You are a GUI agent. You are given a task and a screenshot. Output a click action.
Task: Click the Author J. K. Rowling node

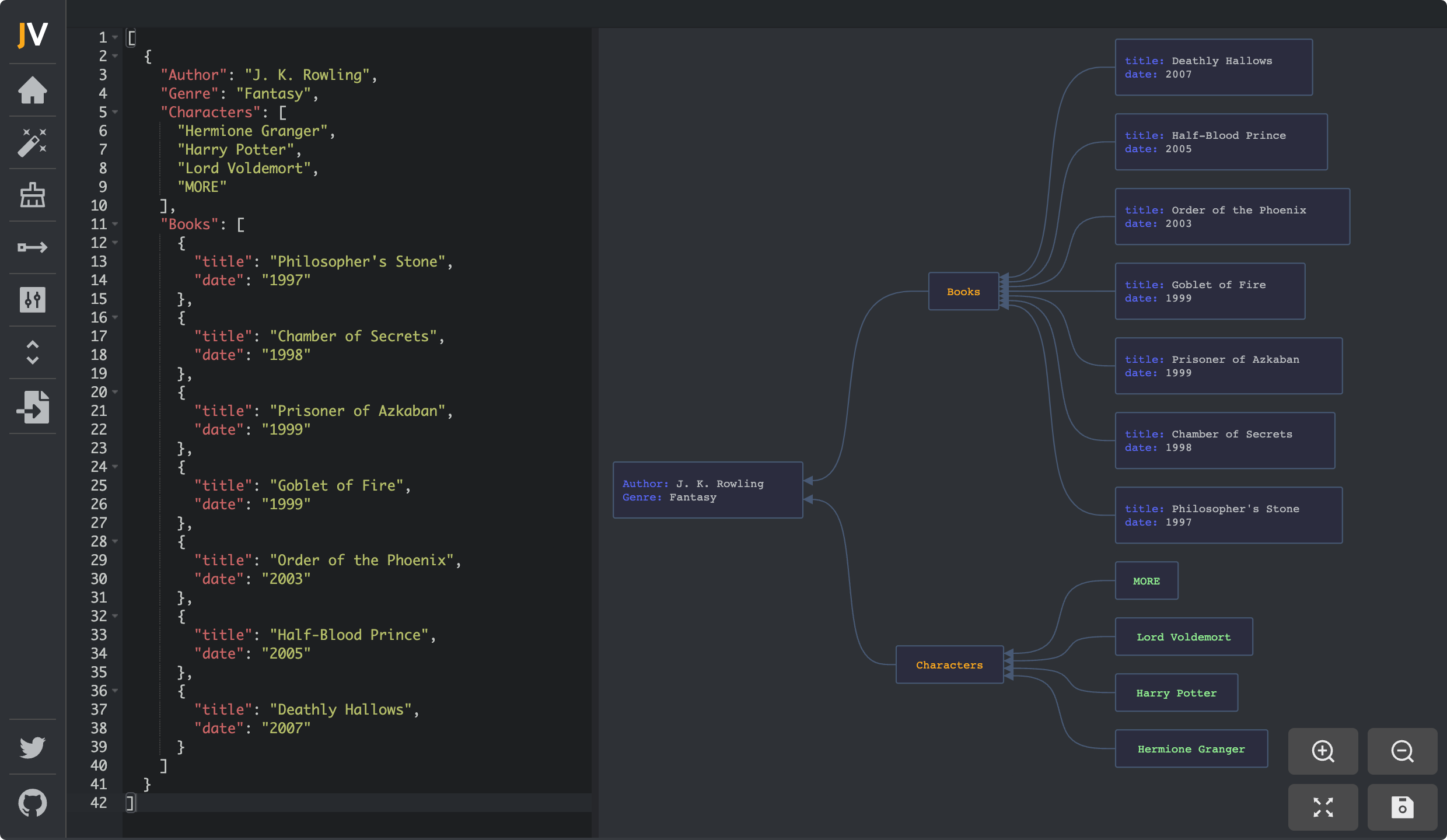tap(708, 490)
